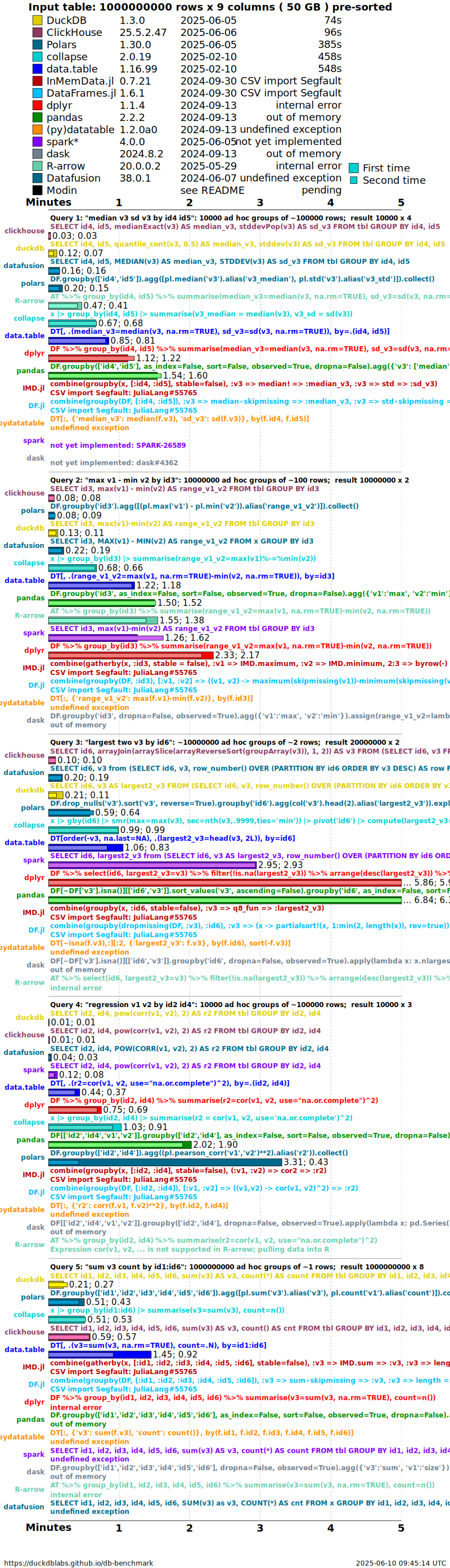Click the DuckDB yellow legend swatch
This screenshot has height=1568, width=450.
[37, 20]
